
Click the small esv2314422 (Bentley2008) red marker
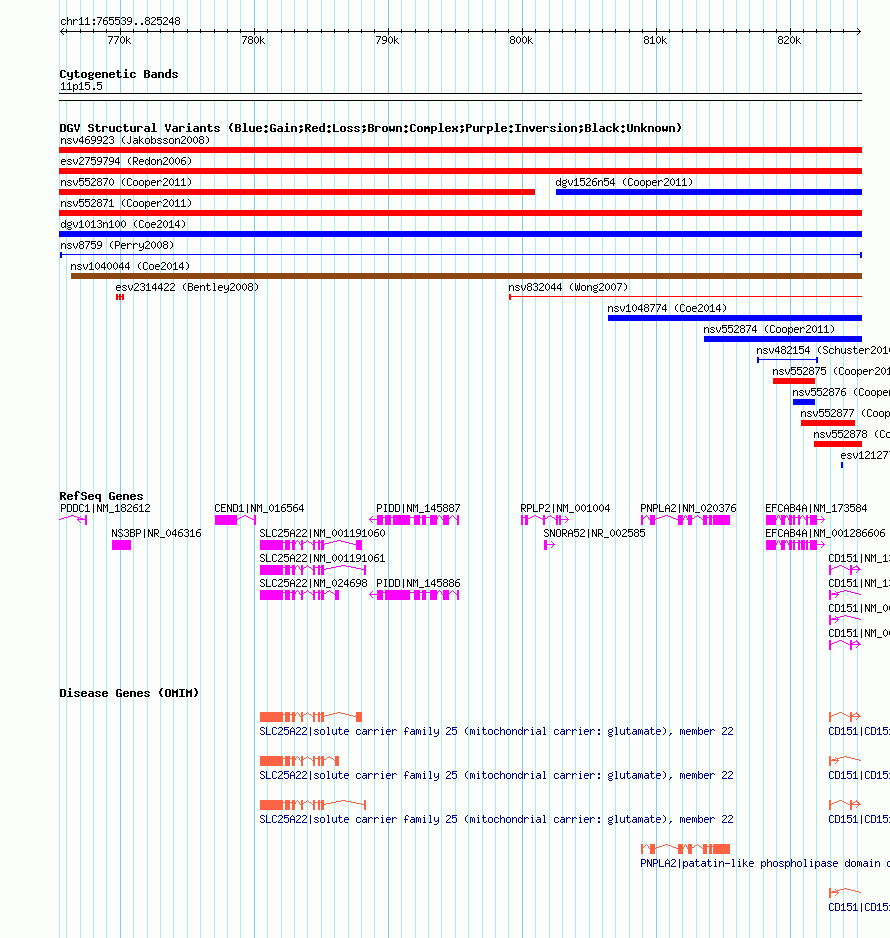point(120,297)
